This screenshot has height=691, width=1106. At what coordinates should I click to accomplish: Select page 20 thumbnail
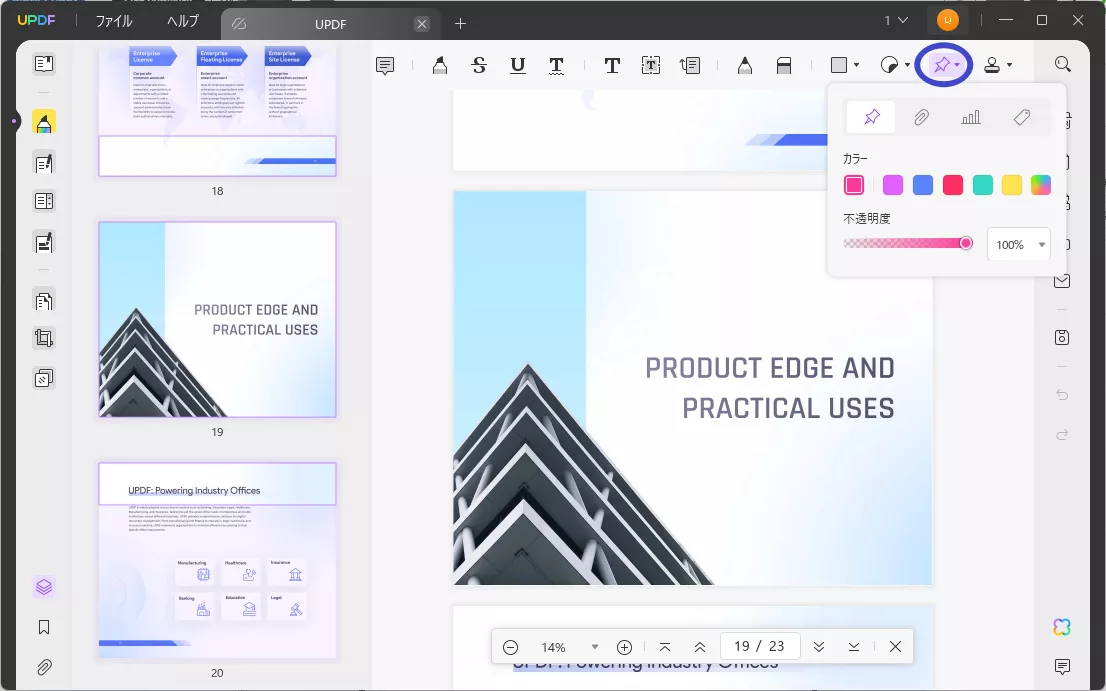[217, 561]
